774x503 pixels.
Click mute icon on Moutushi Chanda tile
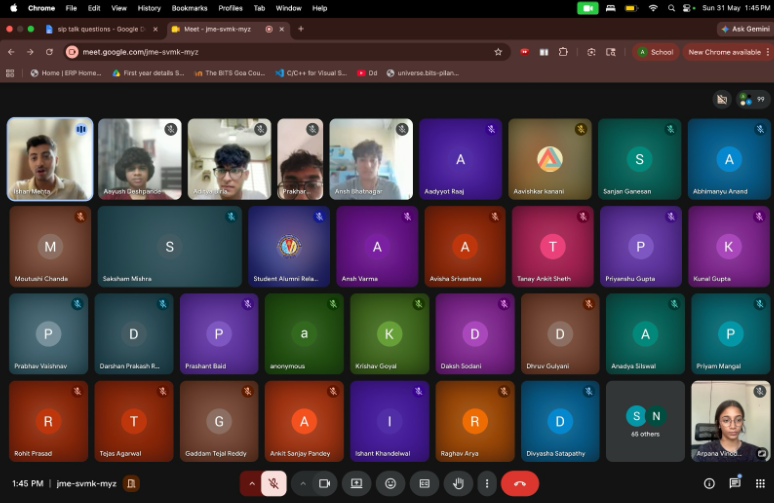tap(80, 217)
